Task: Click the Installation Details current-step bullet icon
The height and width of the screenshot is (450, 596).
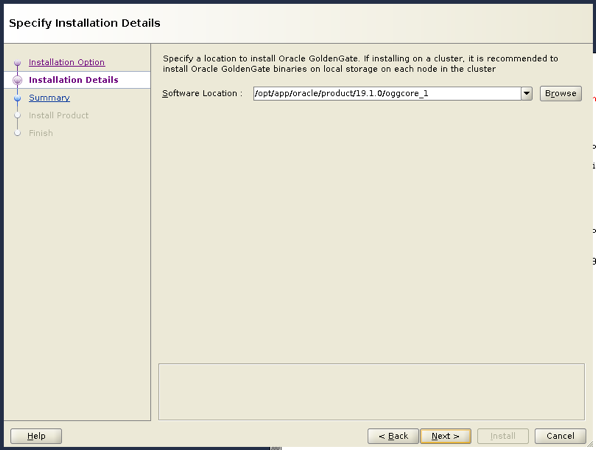Action: (x=17, y=80)
